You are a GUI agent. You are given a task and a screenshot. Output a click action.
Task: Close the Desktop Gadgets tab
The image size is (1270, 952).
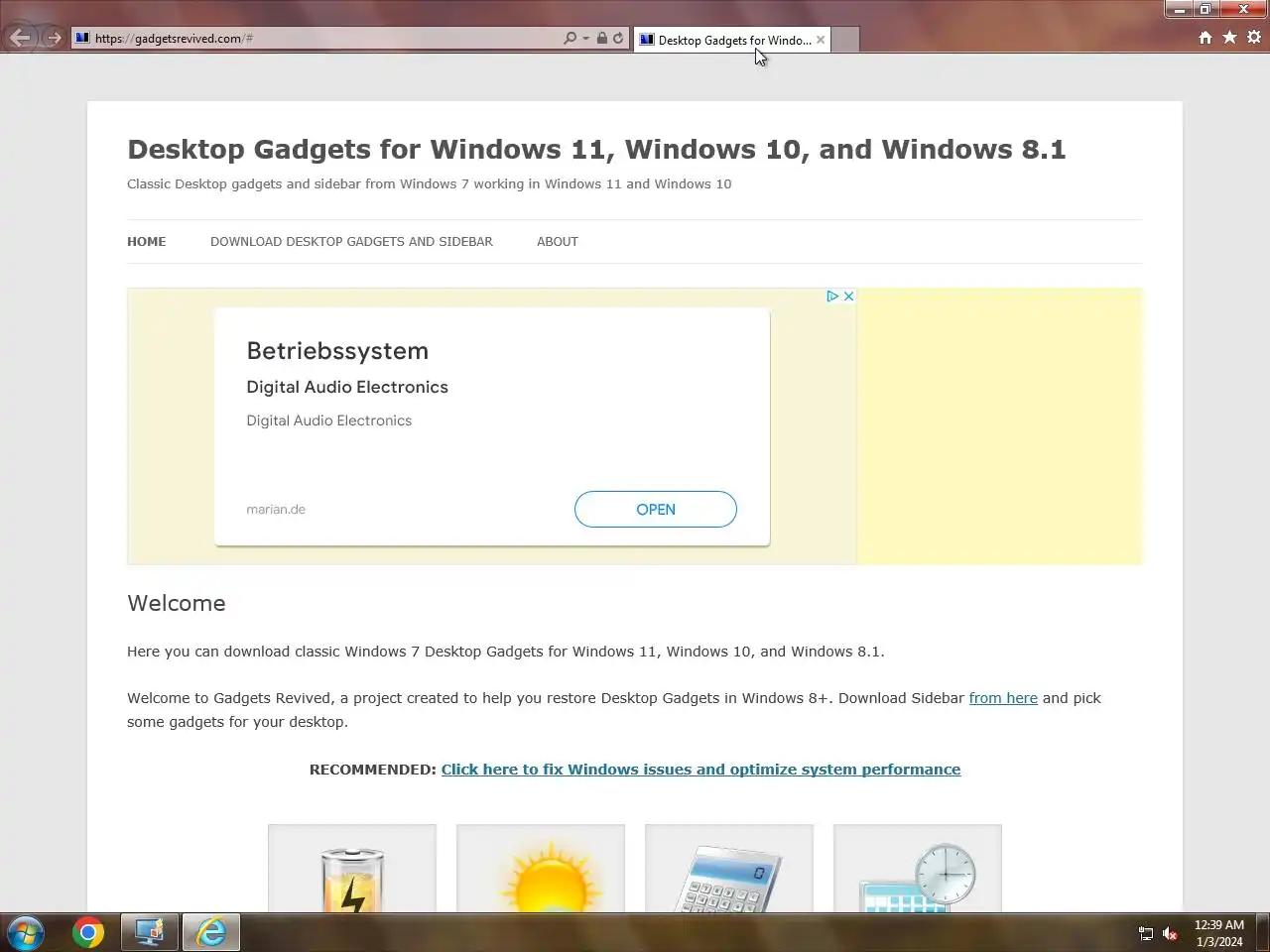click(x=821, y=40)
